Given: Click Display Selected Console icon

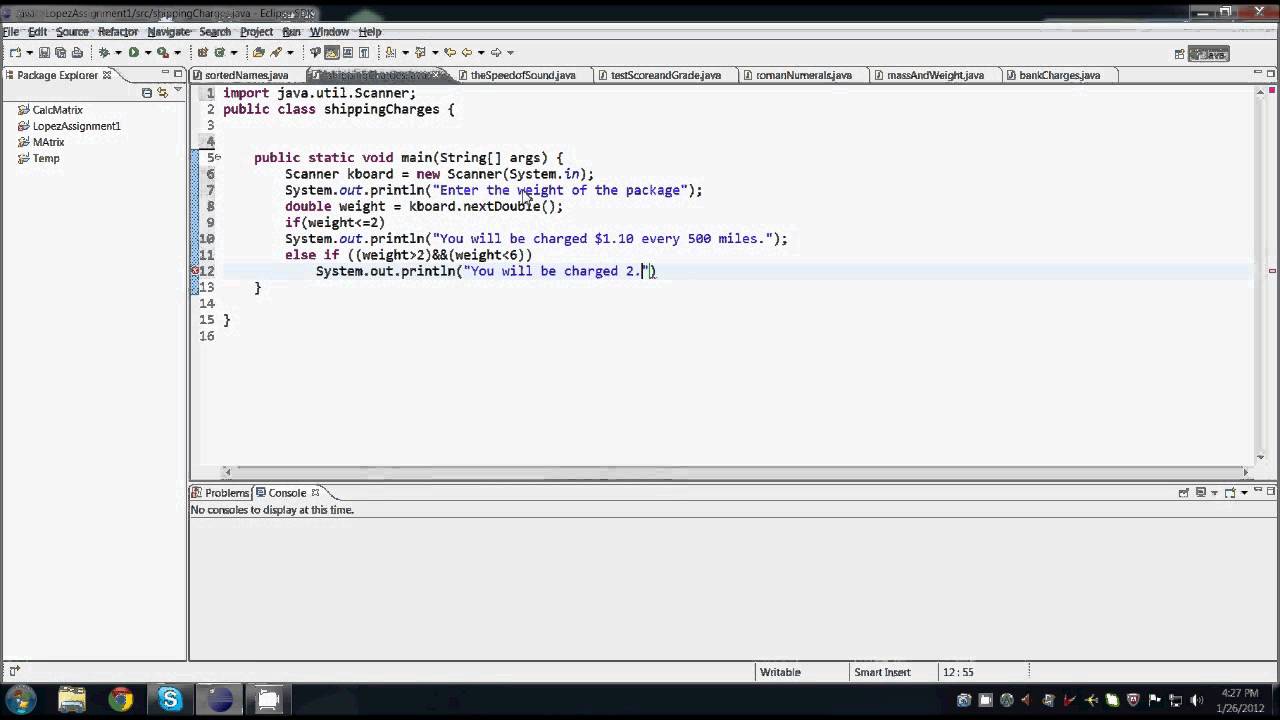Looking at the screenshot, I should 1200,493.
